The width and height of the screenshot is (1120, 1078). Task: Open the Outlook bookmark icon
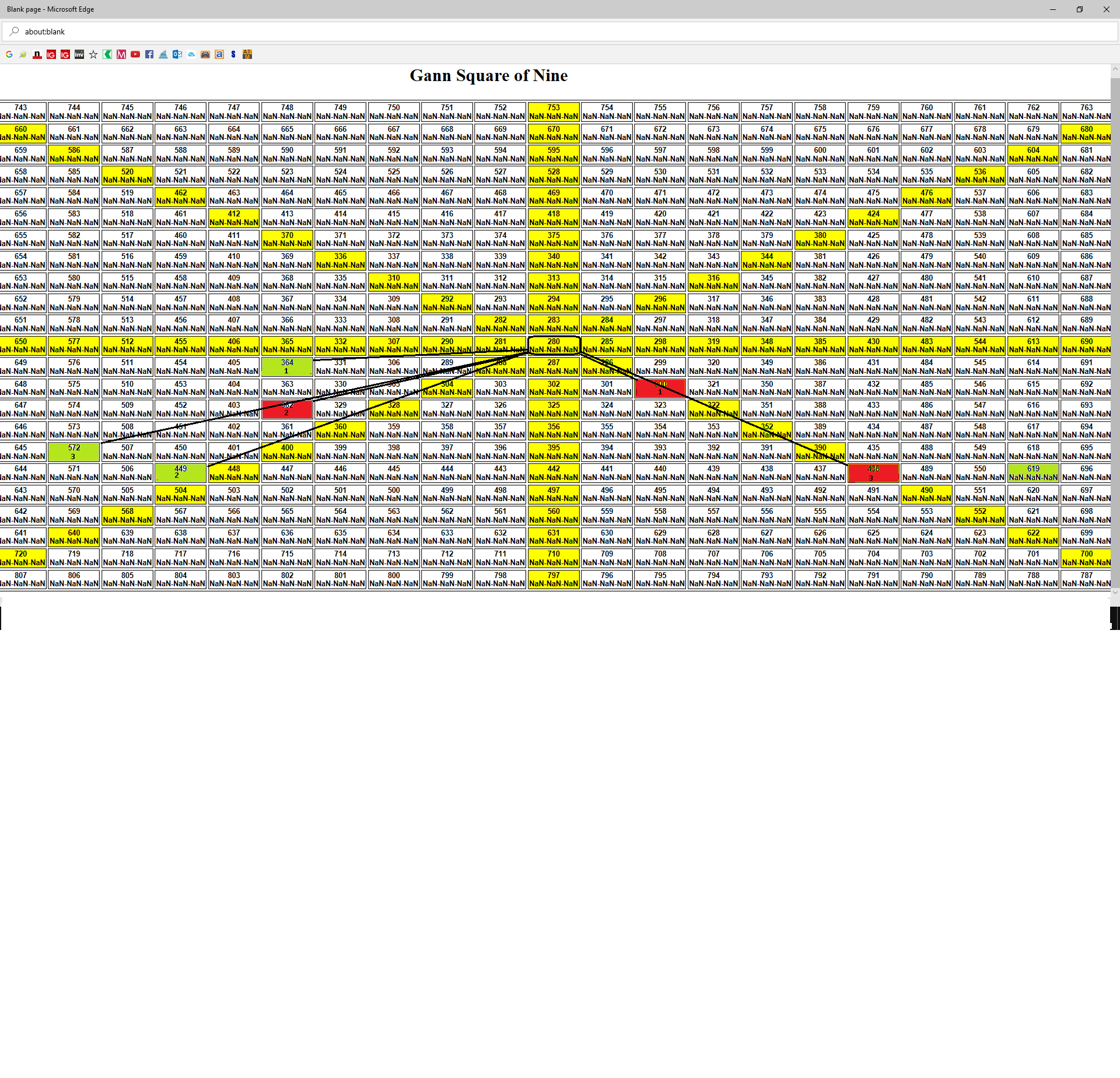pos(177,54)
